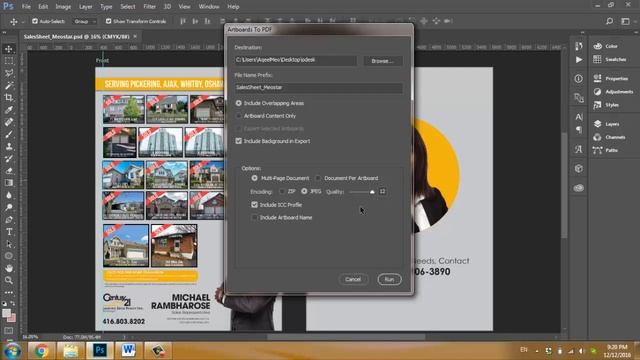Select the Path Selection tool
Viewport: 640px width, 360px height.
(x=9, y=244)
